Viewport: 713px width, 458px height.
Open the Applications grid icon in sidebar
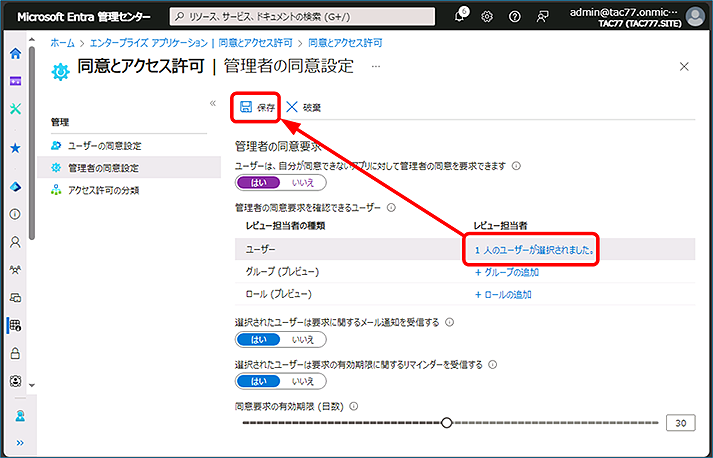pos(15,326)
